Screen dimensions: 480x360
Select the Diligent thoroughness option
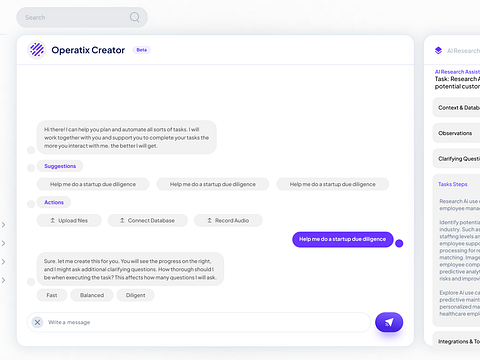point(135,295)
